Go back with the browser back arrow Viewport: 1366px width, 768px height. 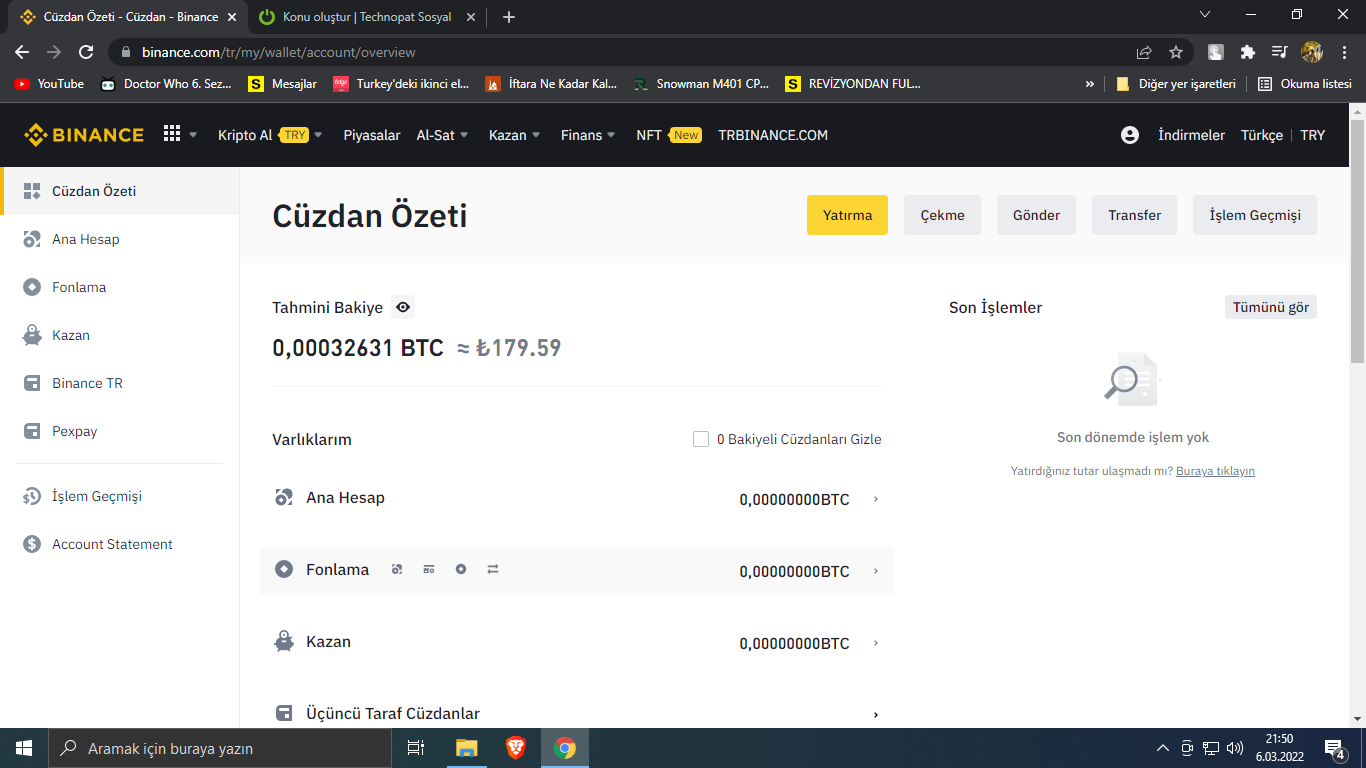tap(22, 52)
